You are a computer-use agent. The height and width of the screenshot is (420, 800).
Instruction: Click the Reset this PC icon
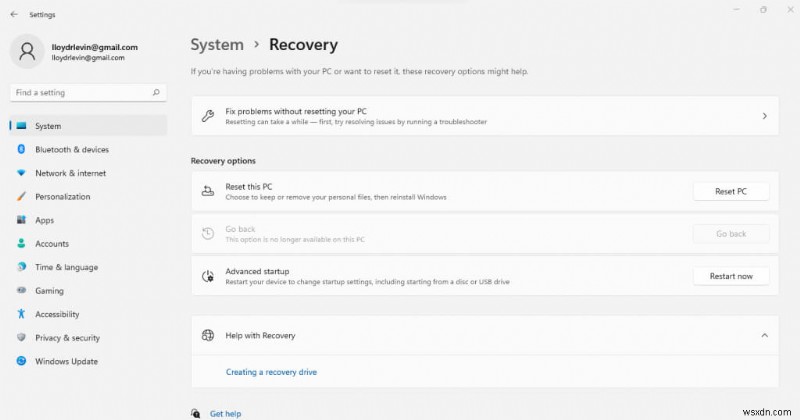(x=208, y=191)
